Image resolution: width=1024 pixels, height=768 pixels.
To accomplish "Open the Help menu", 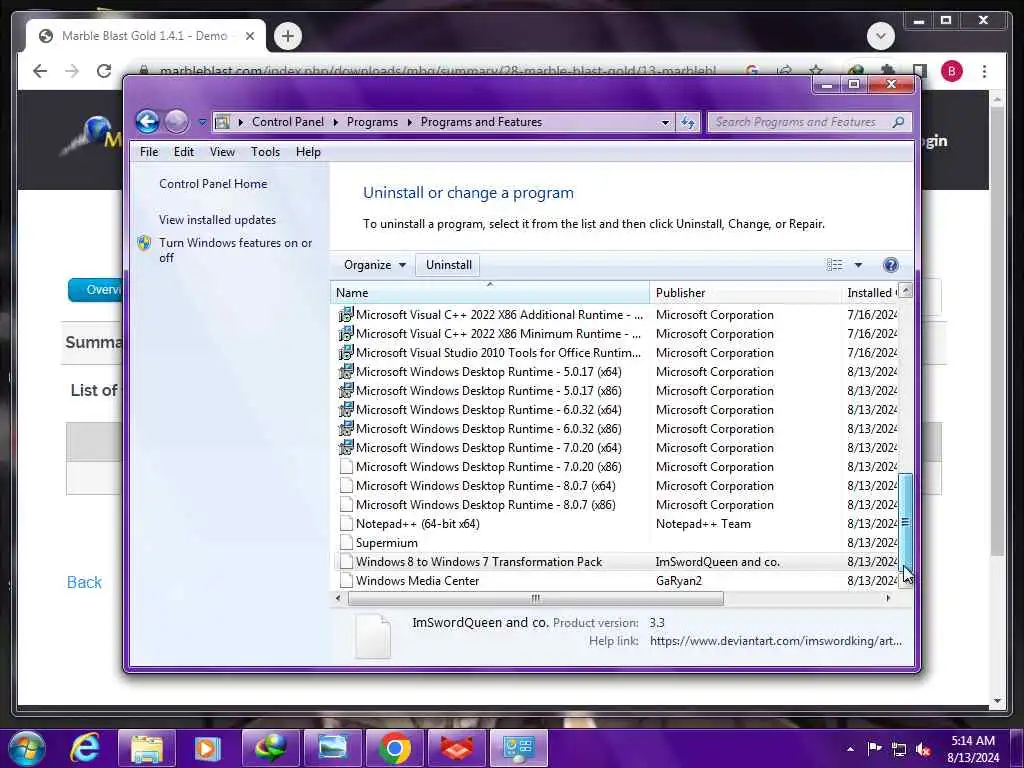I will pyautogui.click(x=308, y=152).
